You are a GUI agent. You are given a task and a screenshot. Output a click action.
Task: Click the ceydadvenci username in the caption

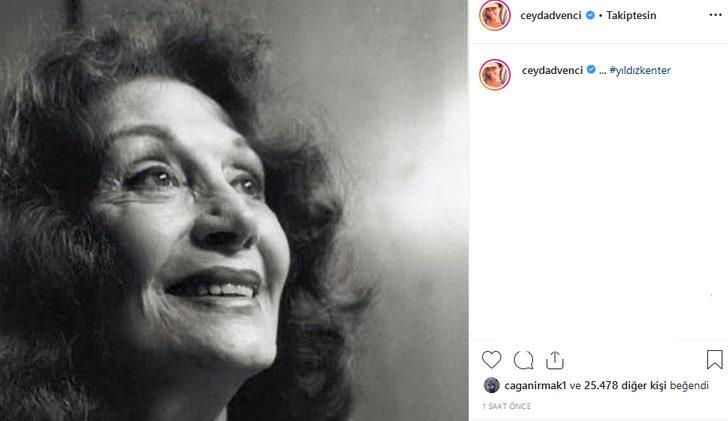click(x=550, y=71)
